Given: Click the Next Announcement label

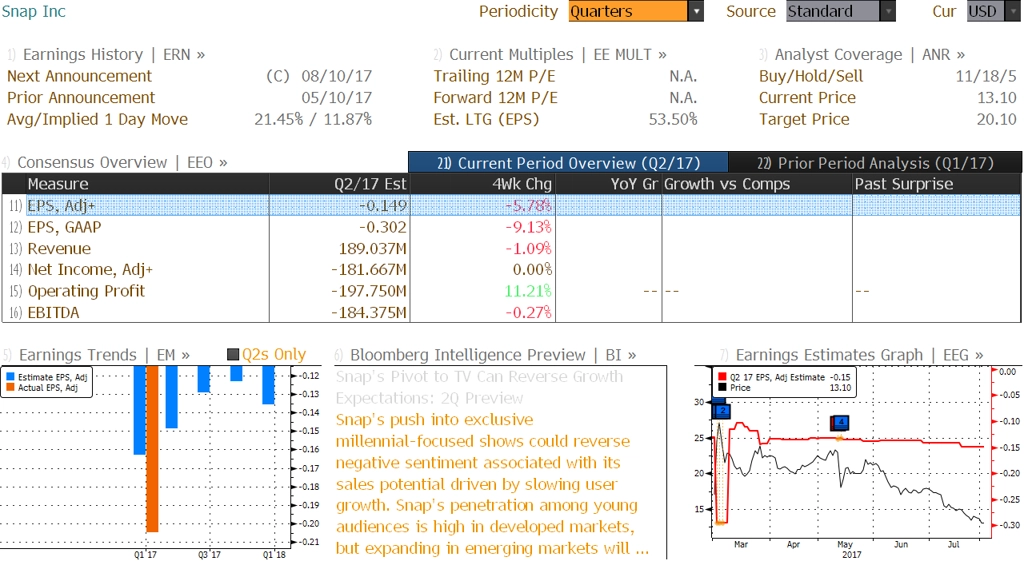Looking at the screenshot, I should tap(79, 76).
